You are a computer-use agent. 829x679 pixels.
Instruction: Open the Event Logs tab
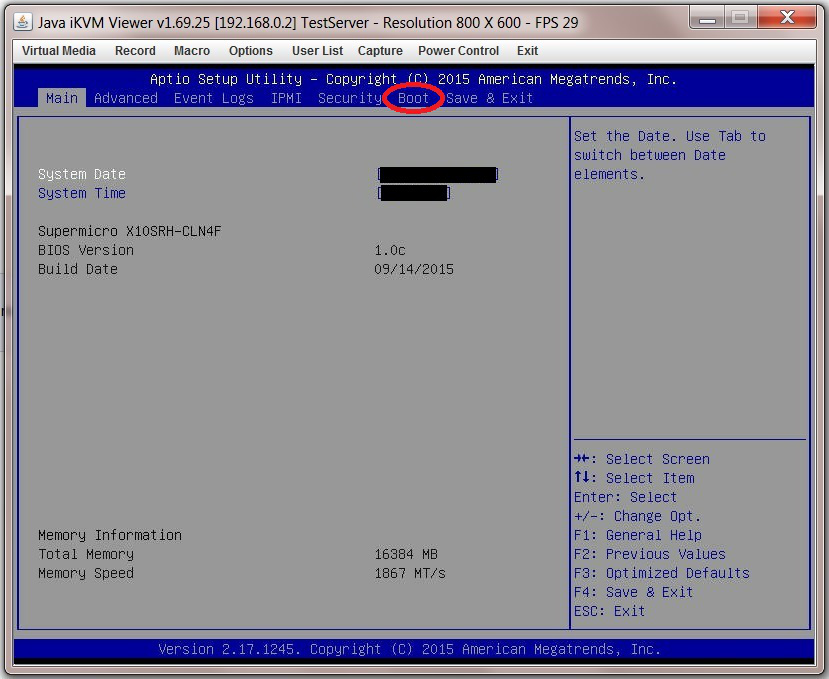click(x=213, y=98)
